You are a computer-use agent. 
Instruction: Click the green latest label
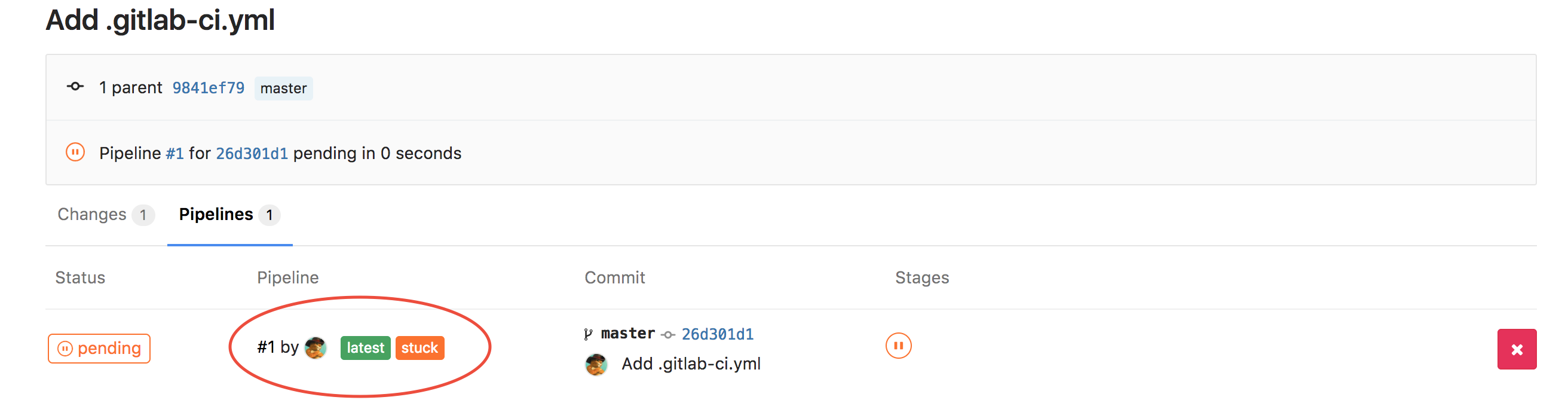pos(365,348)
